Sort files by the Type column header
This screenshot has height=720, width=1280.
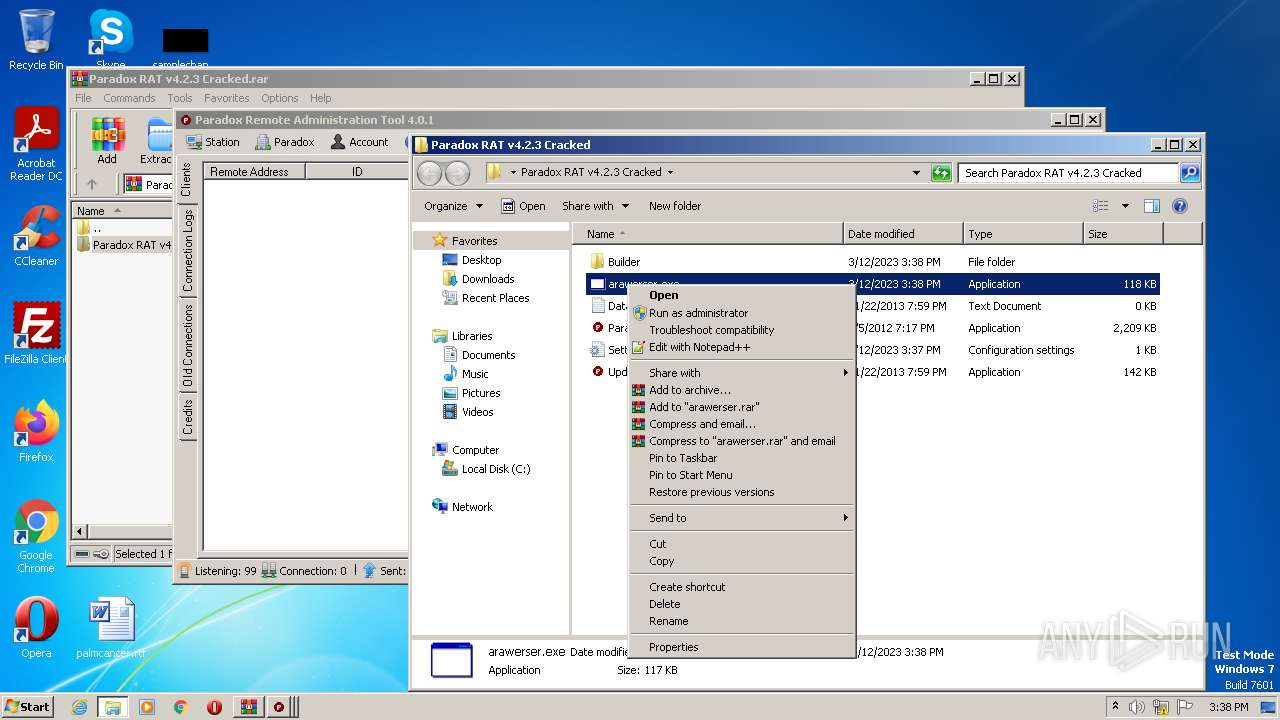tap(1023, 234)
